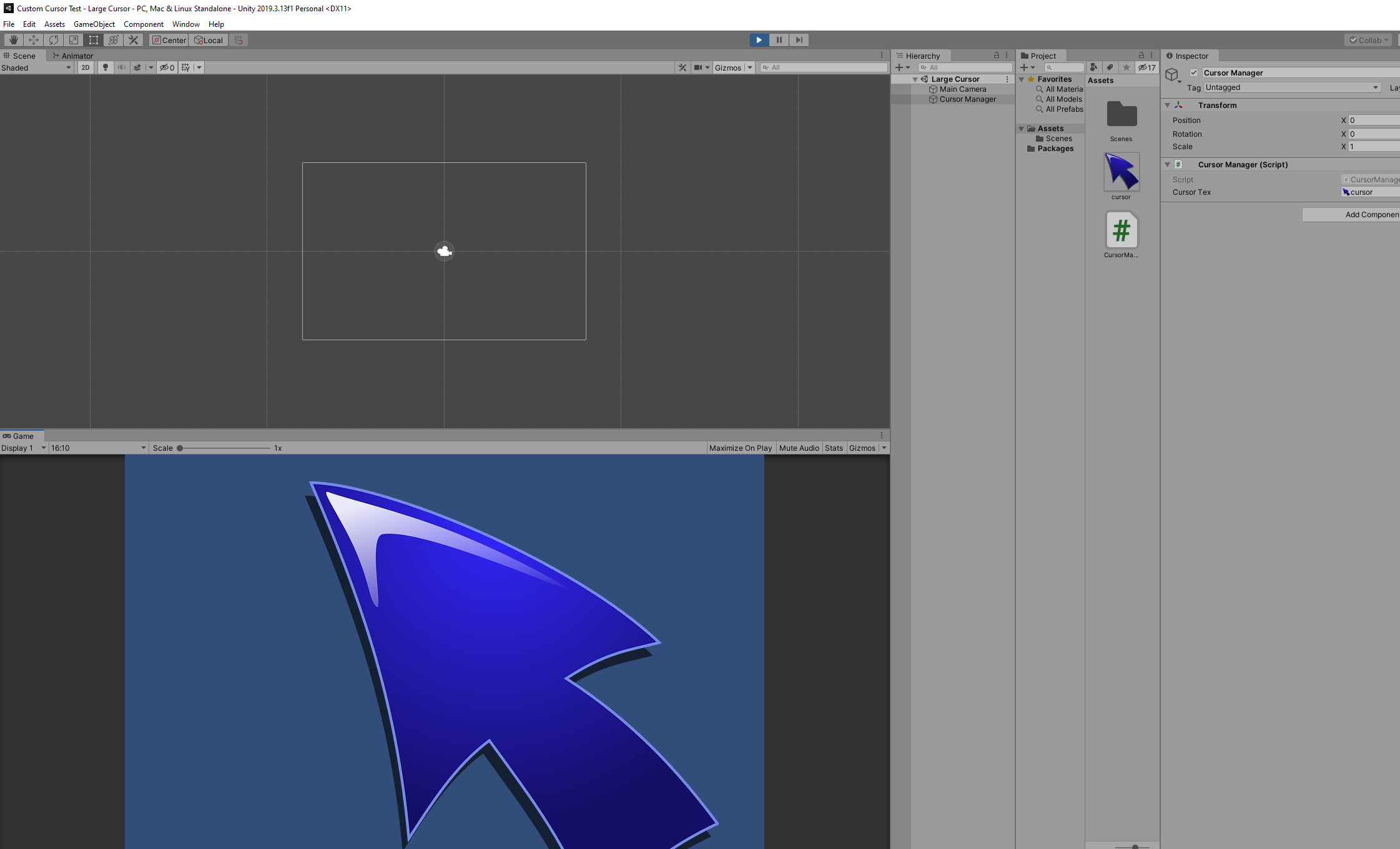
Task: Toggle Scene effects layers icon
Action: (138, 67)
